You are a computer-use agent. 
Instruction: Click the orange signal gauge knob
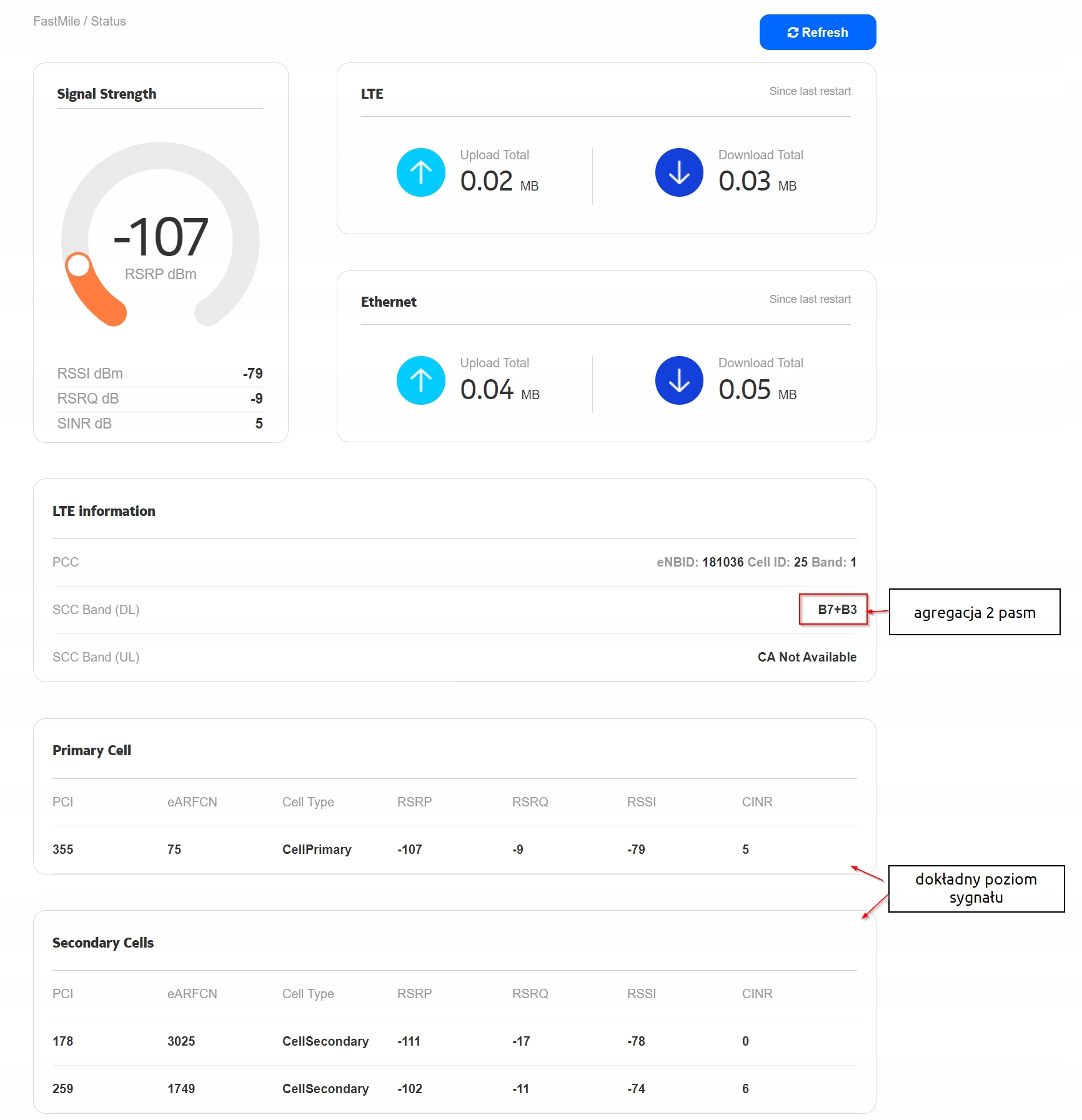(79, 265)
